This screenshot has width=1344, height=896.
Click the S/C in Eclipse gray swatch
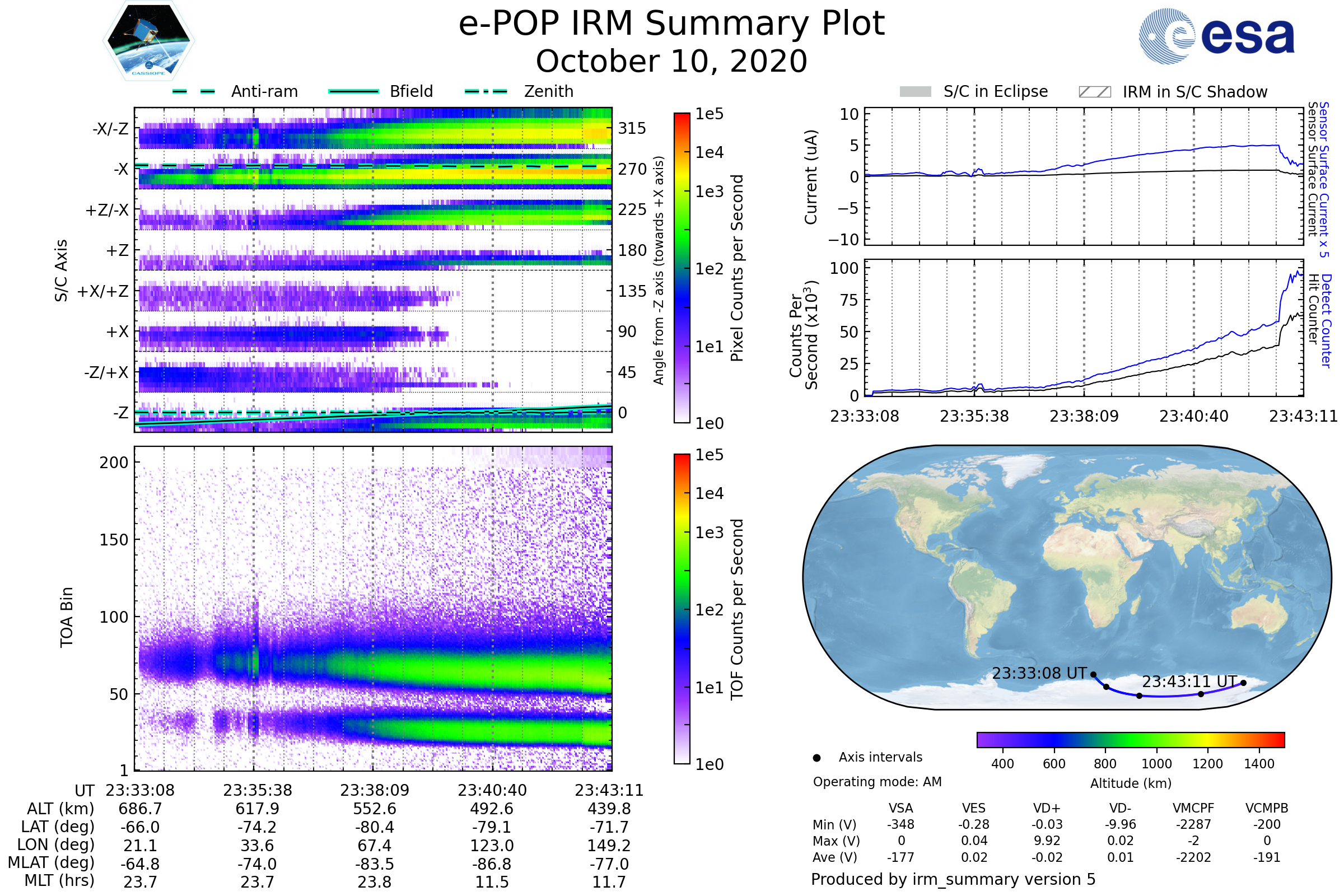tap(916, 92)
